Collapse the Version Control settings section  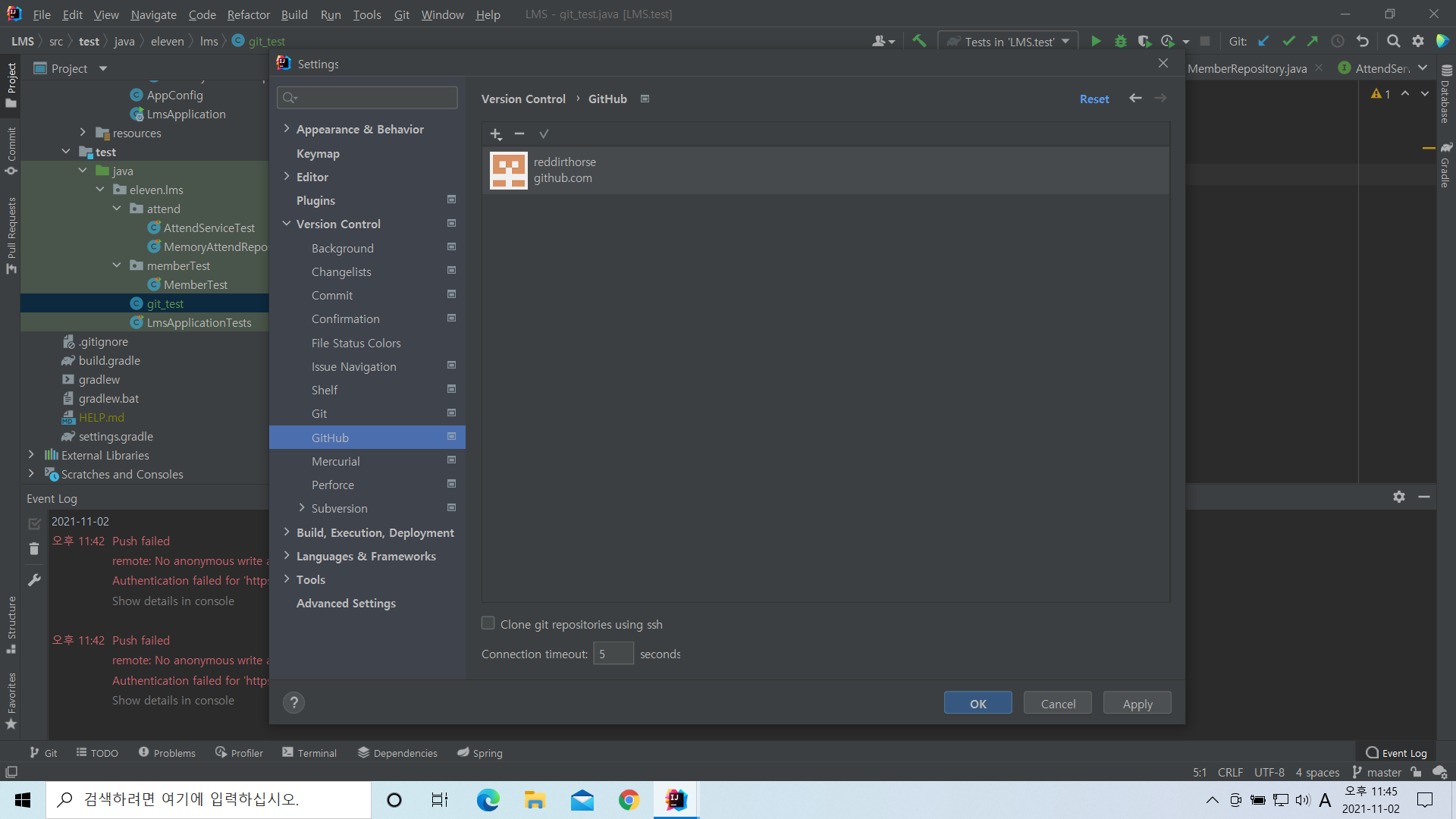click(x=287, y=224)
